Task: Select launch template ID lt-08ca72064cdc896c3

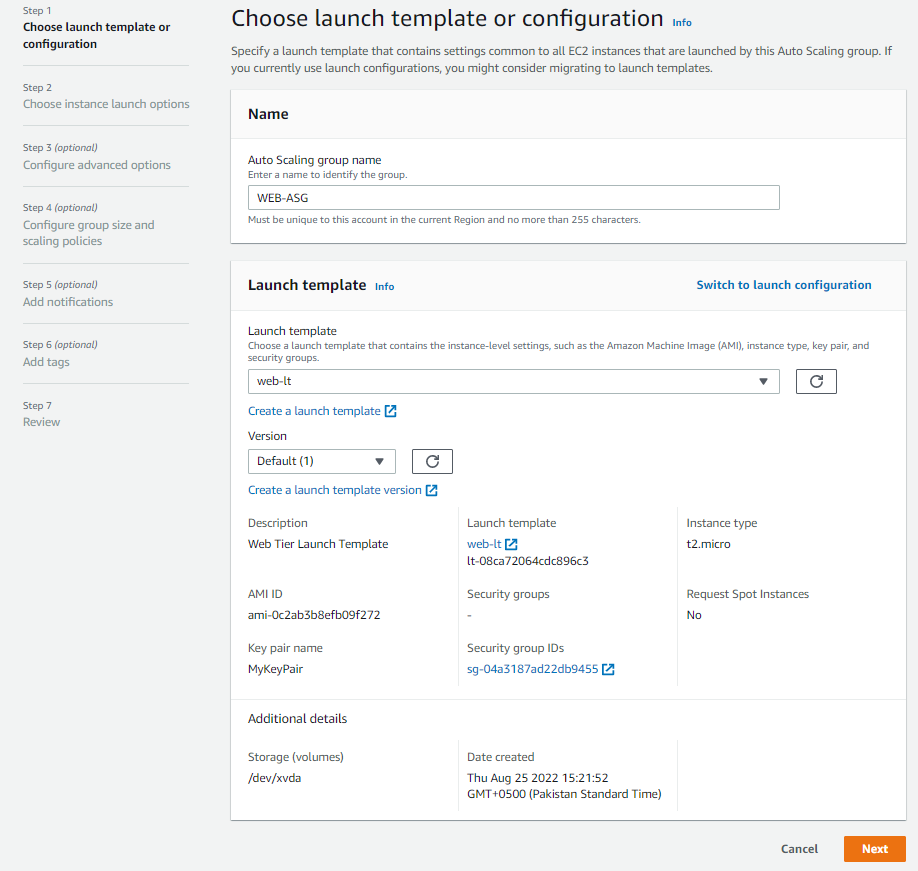Action: point(527,561)
